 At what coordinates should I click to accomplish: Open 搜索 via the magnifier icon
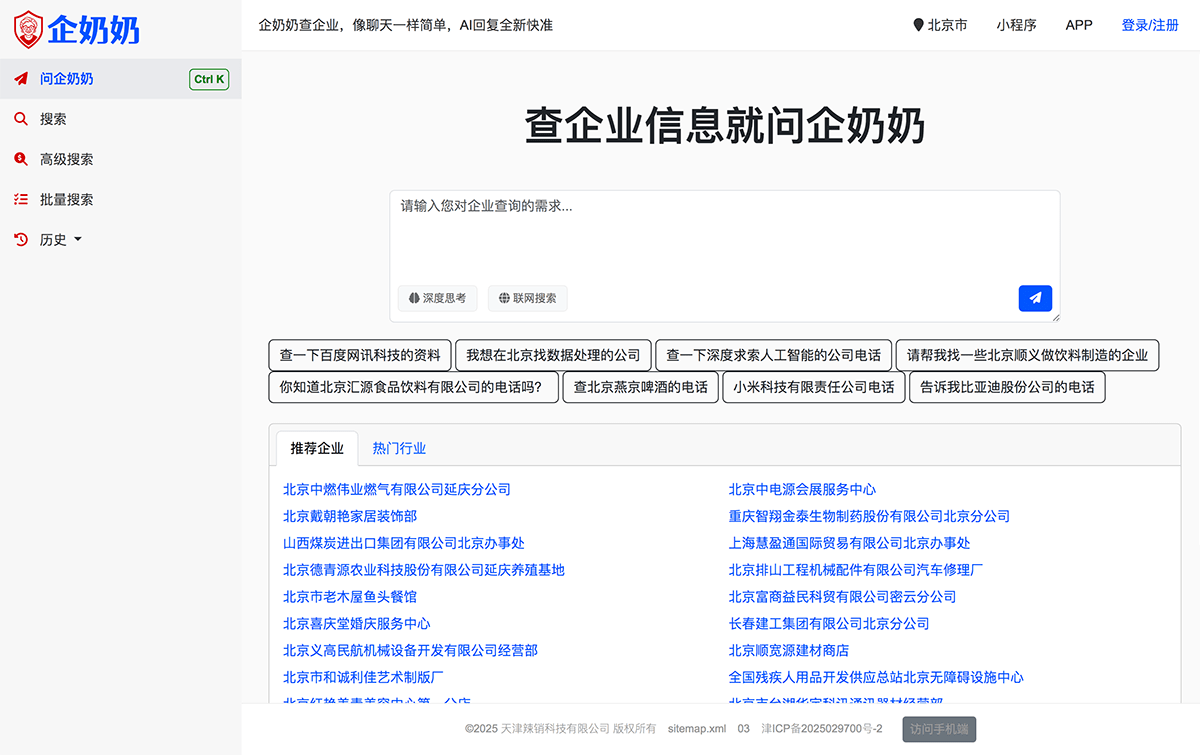22,119
